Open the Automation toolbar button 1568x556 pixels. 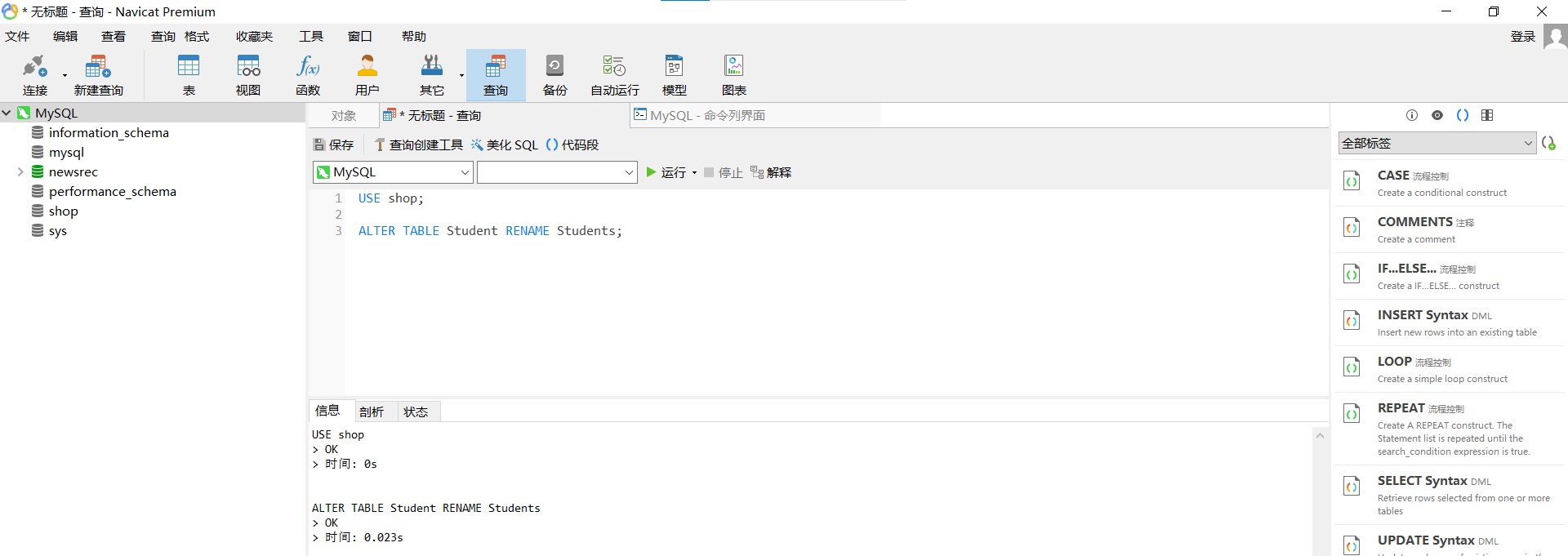615,75
